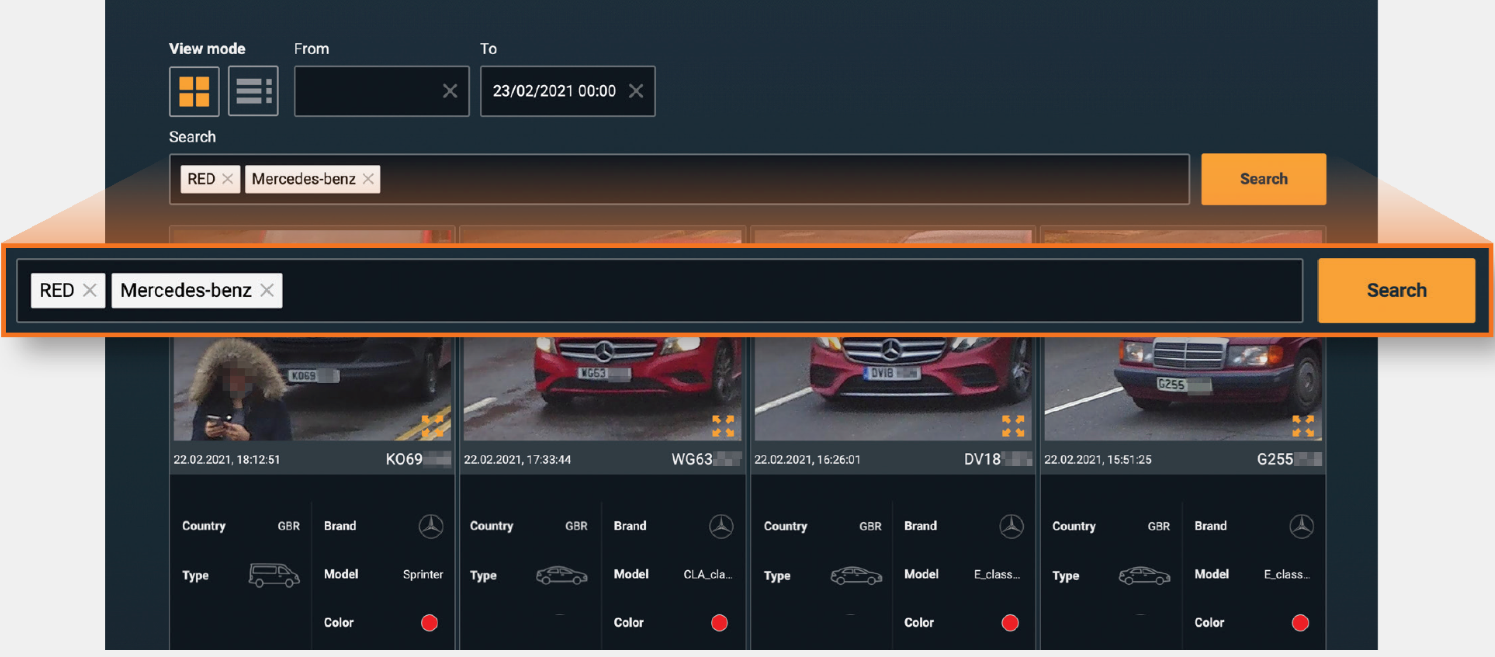Switch to list view mode
The height and width of the screenshot is (657, 1495).
[x=253, y=91]
